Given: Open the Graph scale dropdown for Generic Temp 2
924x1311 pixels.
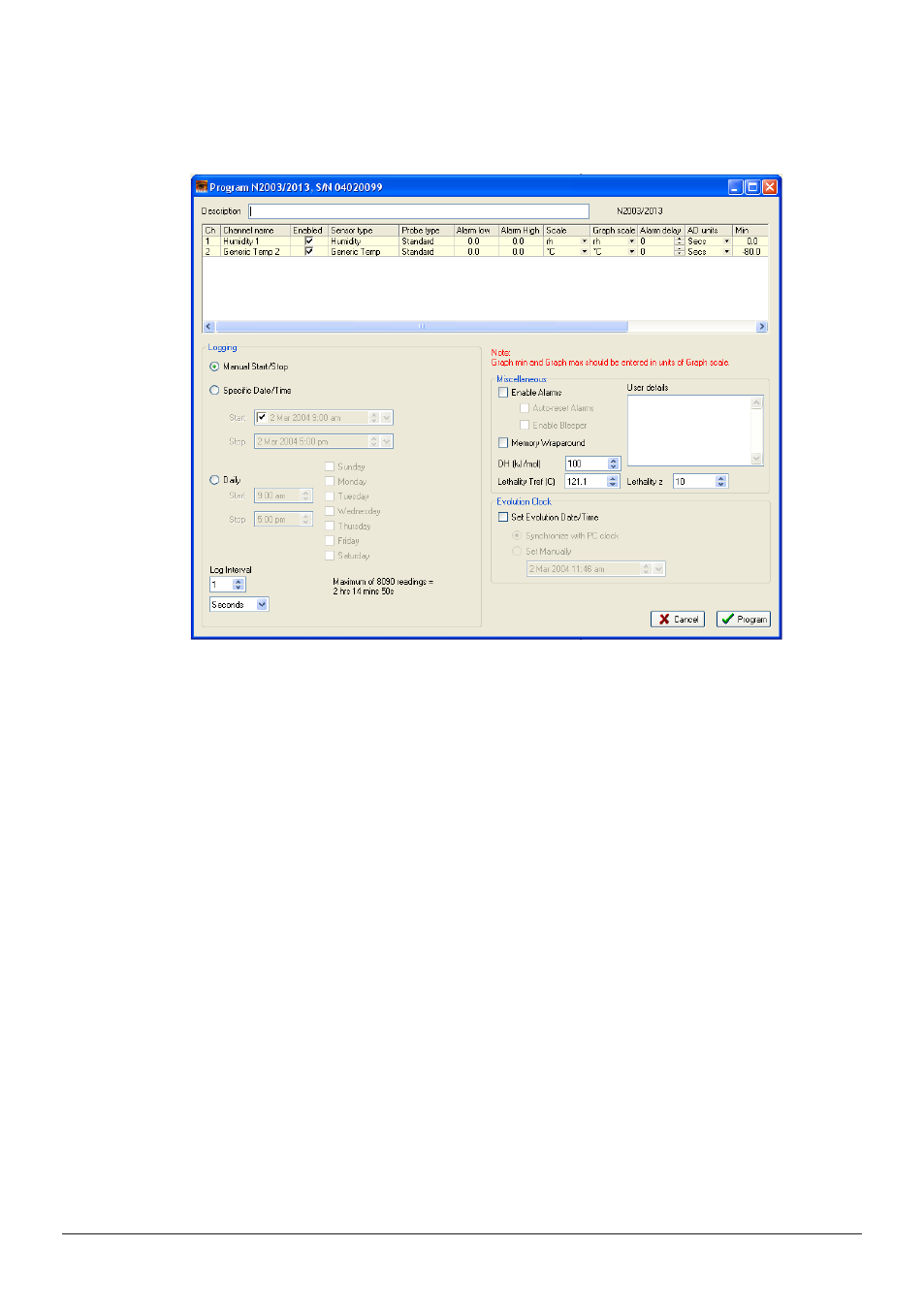Looking at the screenshot, I should (x=632, y=251).
